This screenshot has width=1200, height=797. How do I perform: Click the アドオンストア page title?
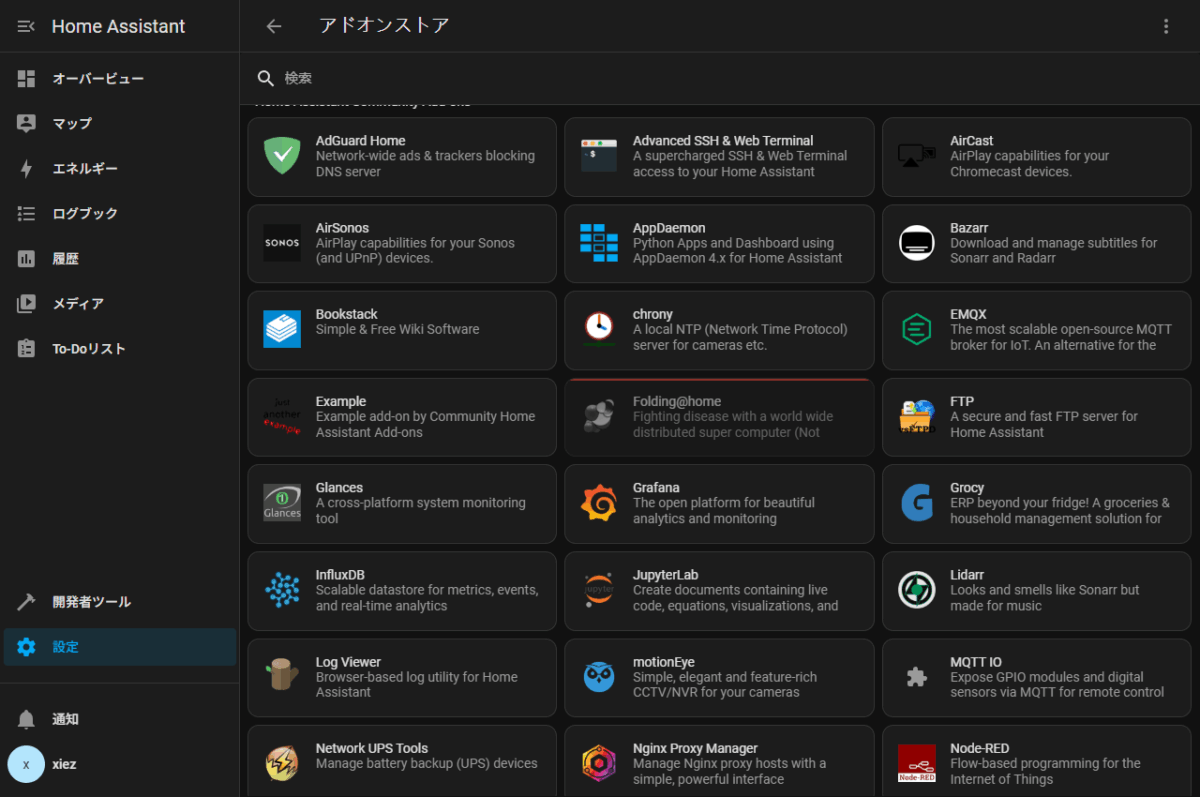click(384, 26)
